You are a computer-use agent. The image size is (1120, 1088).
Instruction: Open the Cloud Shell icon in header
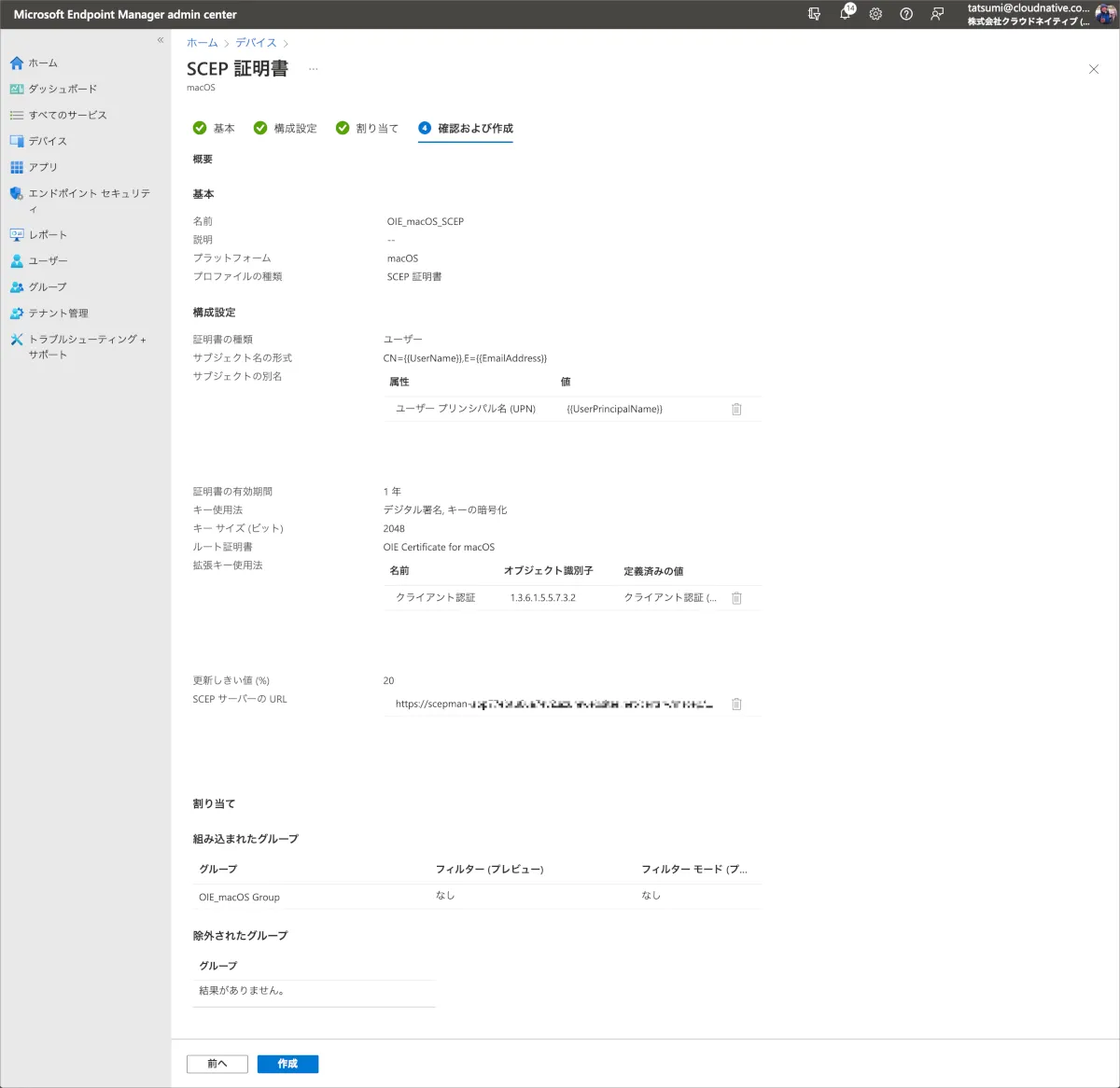814,14
